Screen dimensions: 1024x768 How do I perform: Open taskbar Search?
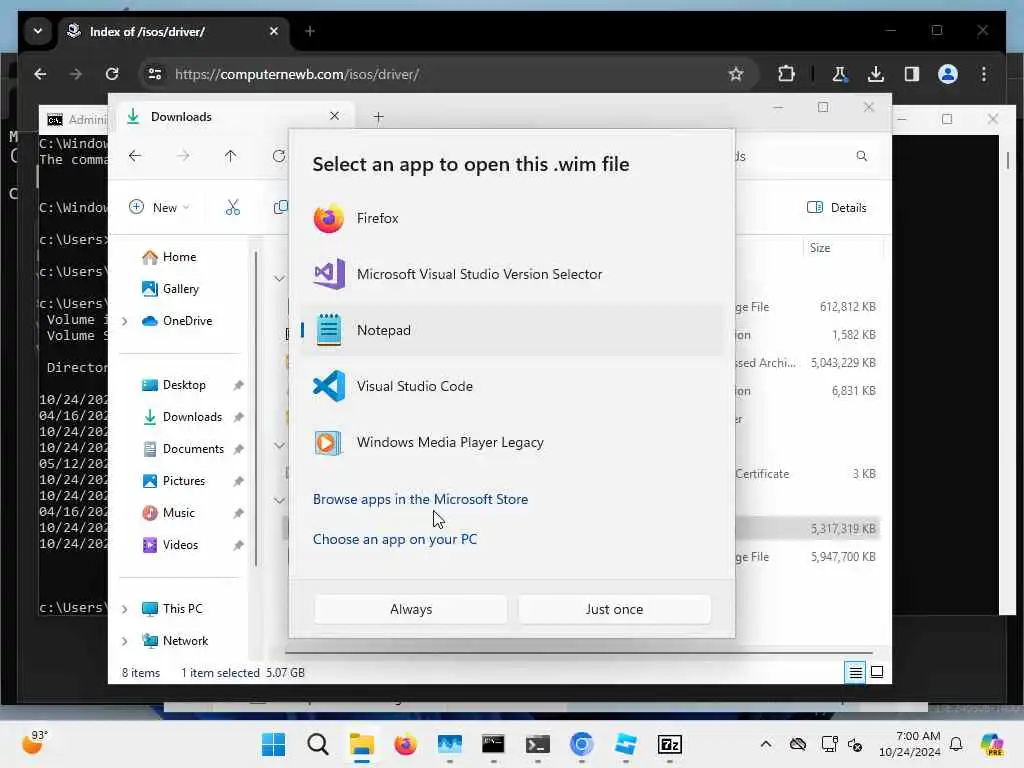(x=317, y=744)
